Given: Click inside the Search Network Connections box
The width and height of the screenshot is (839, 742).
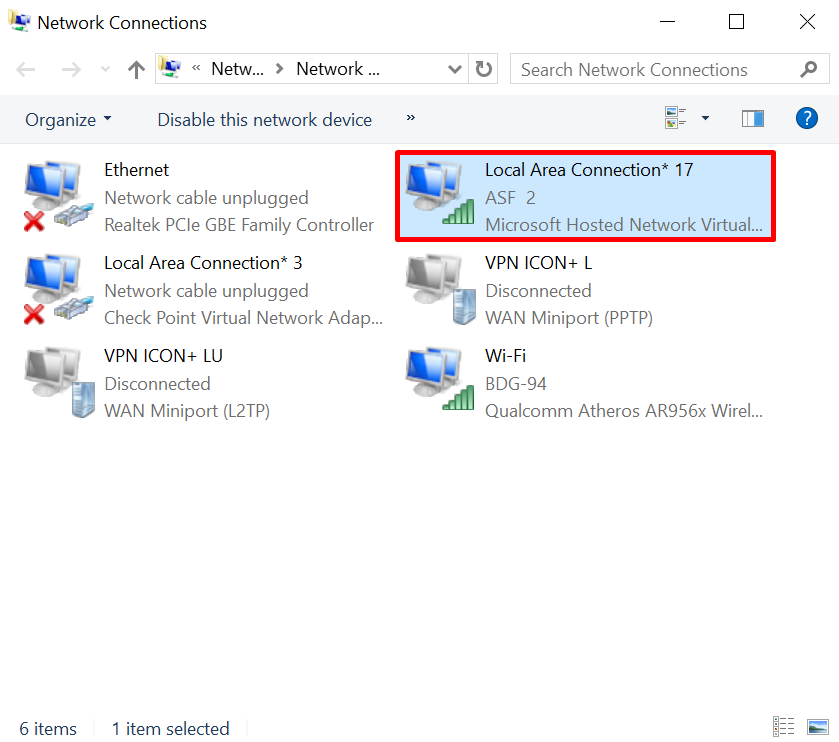Looking at the screenshot, I should pyautogui.click(x=650, y=69).
